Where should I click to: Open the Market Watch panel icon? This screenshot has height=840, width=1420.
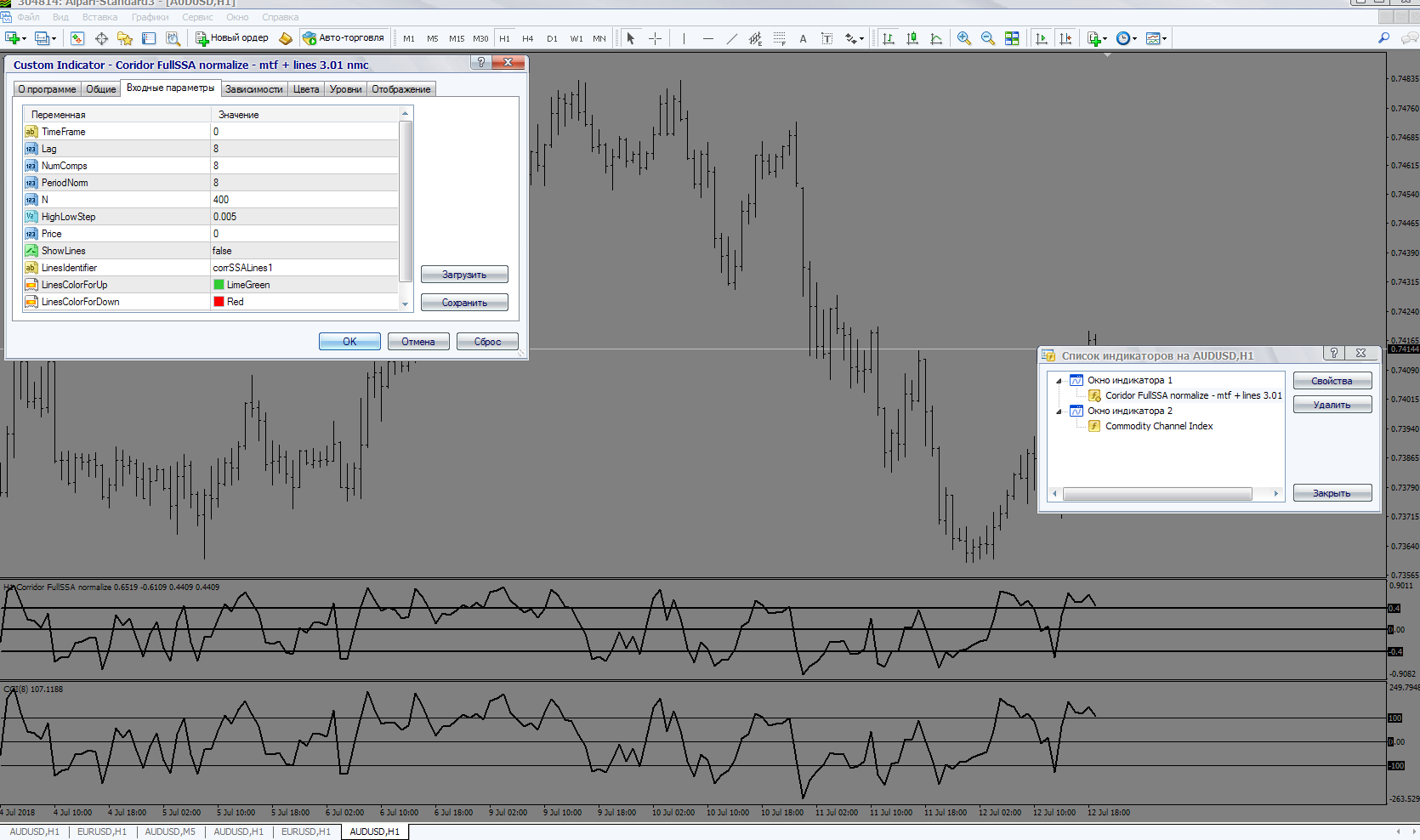click(77, 38)
